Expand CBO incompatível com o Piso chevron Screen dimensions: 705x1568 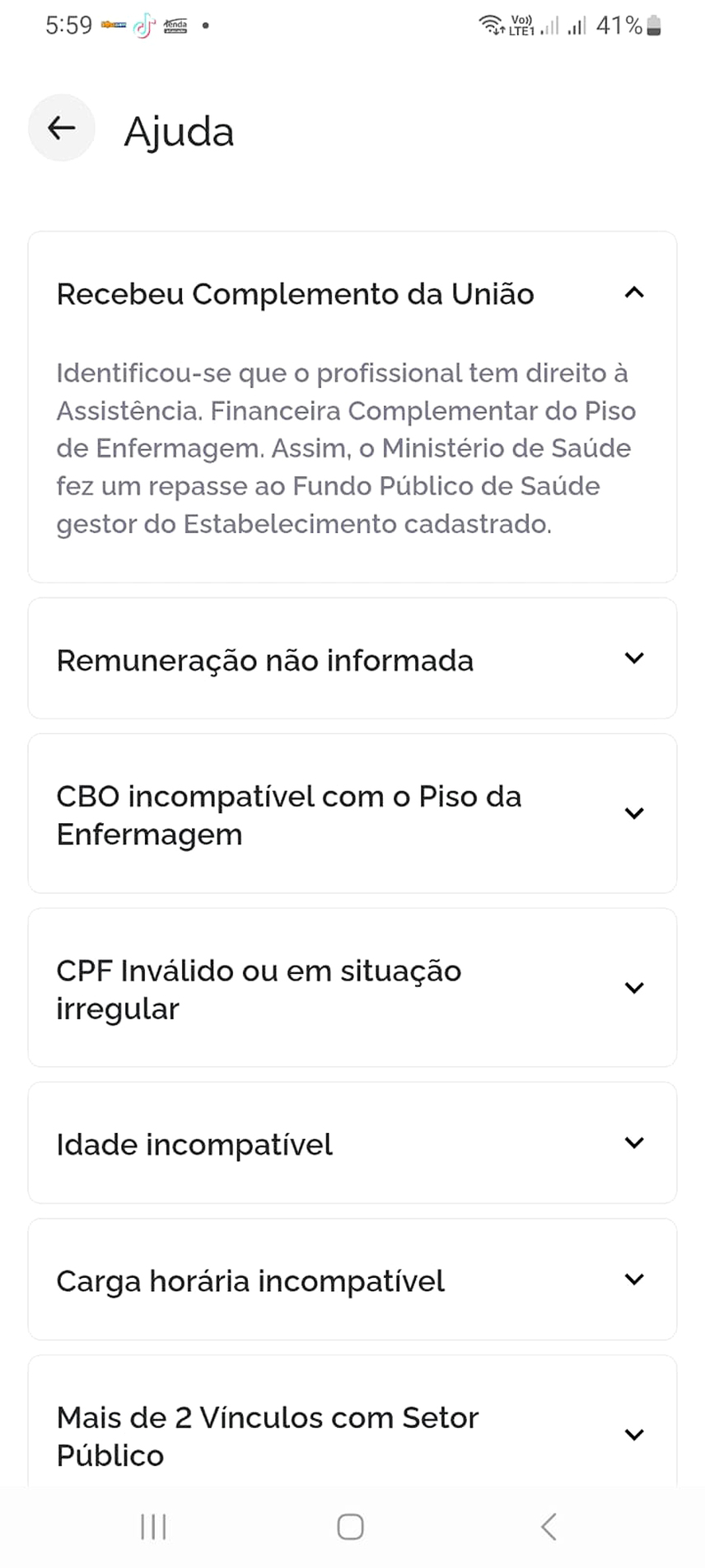point(633,814)
